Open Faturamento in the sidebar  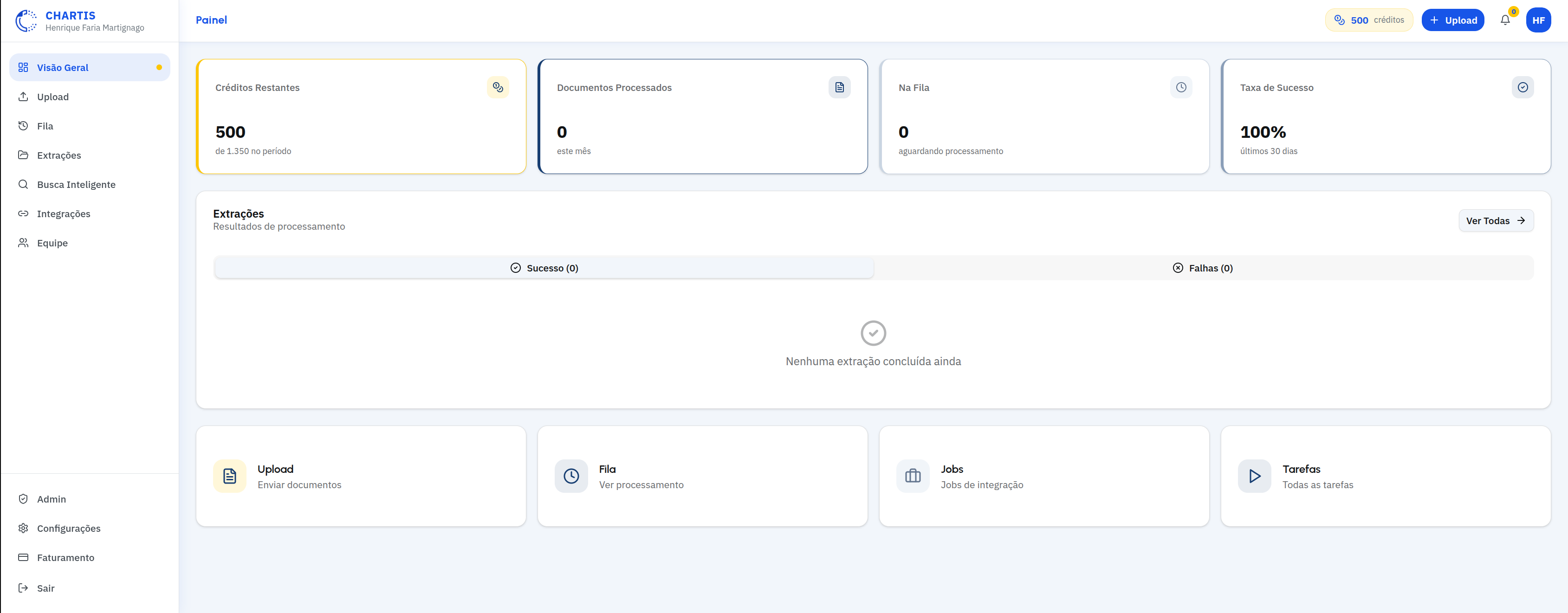[x=65, y=558]
